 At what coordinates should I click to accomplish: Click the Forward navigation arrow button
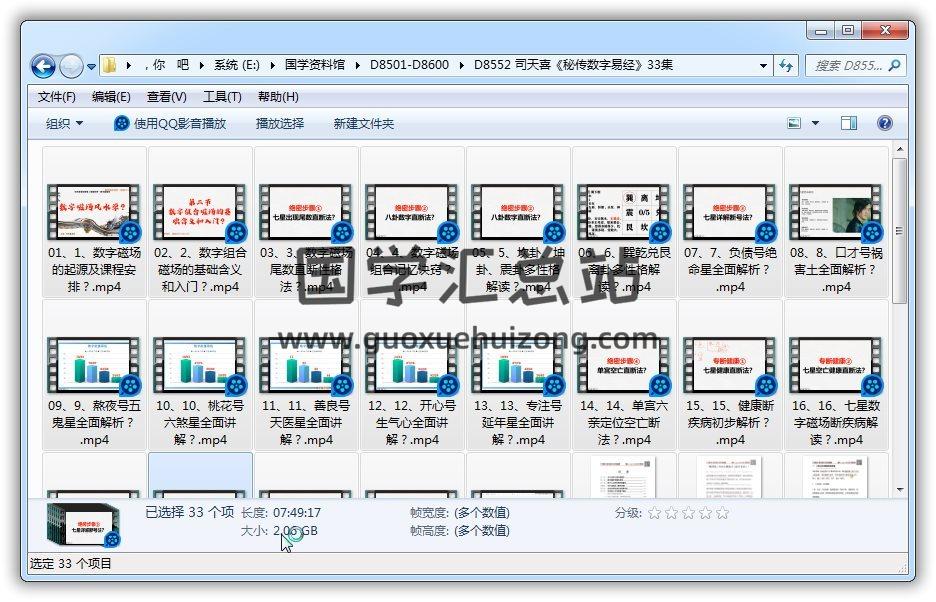(71, 66)
